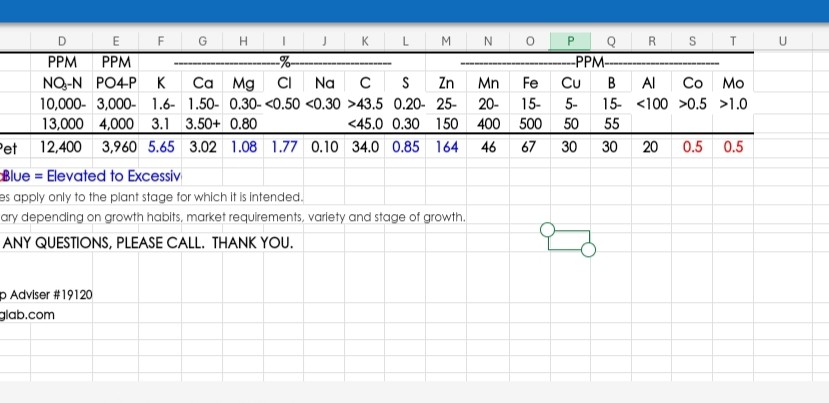The height and width of the screenshot is (403, 829).
Task: Click the 'Blue = Elevated to Excessive' cell
Action: pyautogui.click(x=75, y=176)
